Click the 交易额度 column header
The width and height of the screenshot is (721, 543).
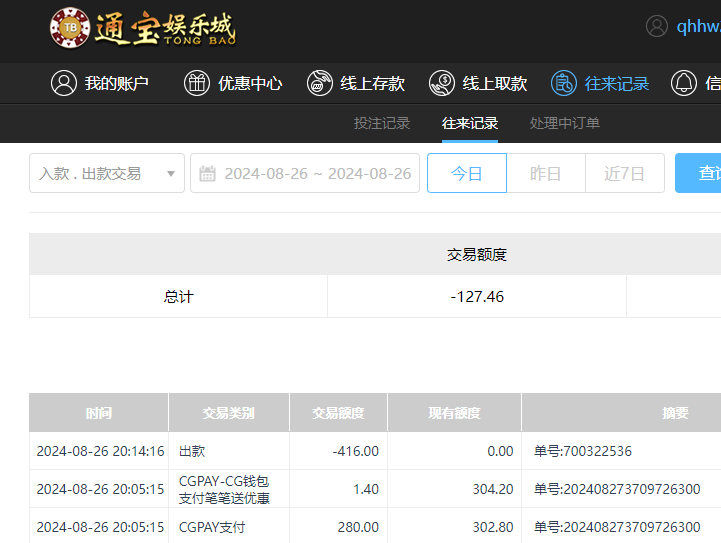tap(338, 413)
